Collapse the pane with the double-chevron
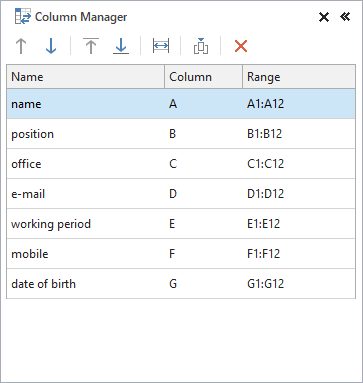This screenshot has height=383, width=363. (x=345, y=16)
